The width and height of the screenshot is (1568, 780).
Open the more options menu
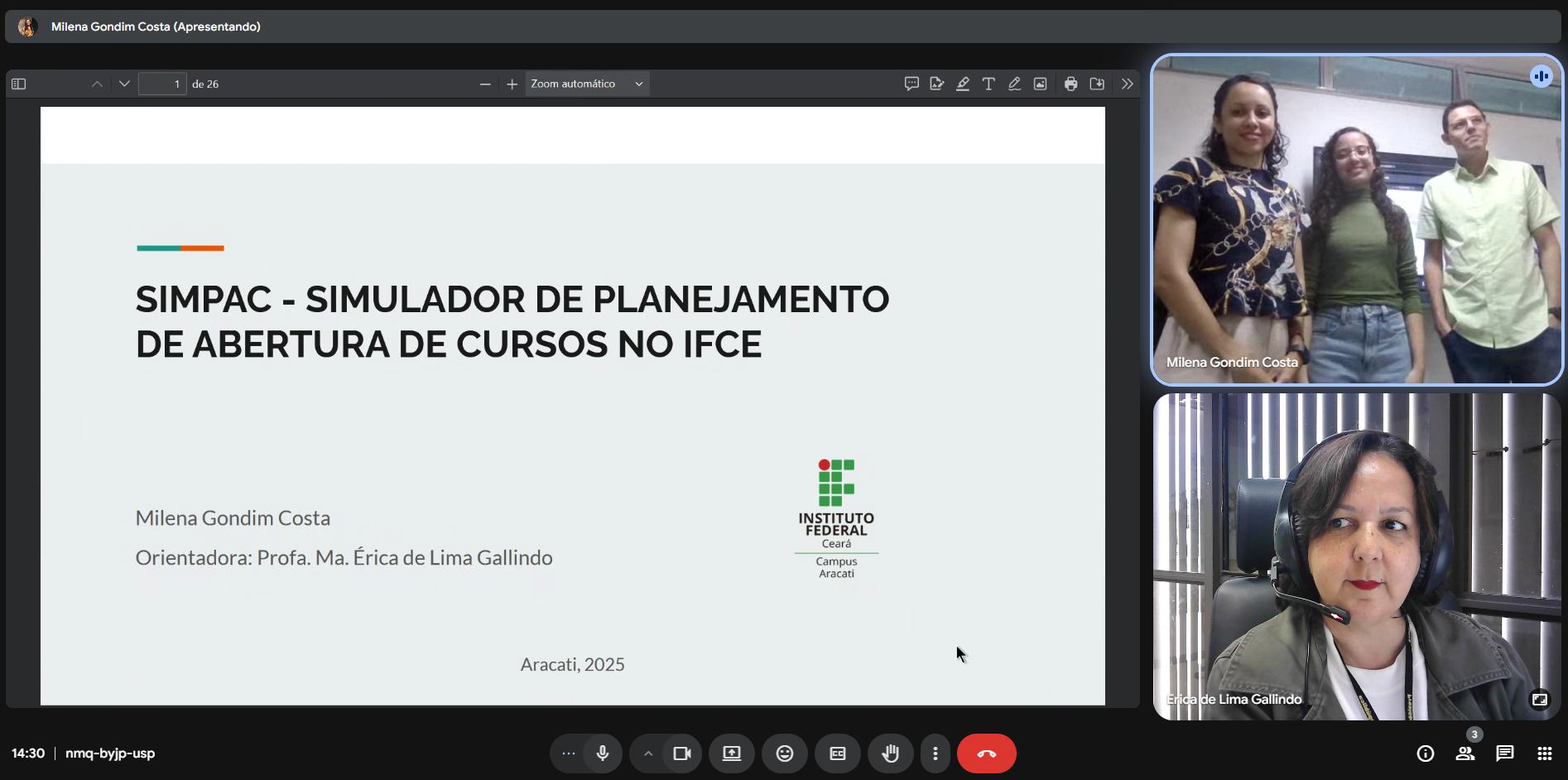[x=936, y=754]
